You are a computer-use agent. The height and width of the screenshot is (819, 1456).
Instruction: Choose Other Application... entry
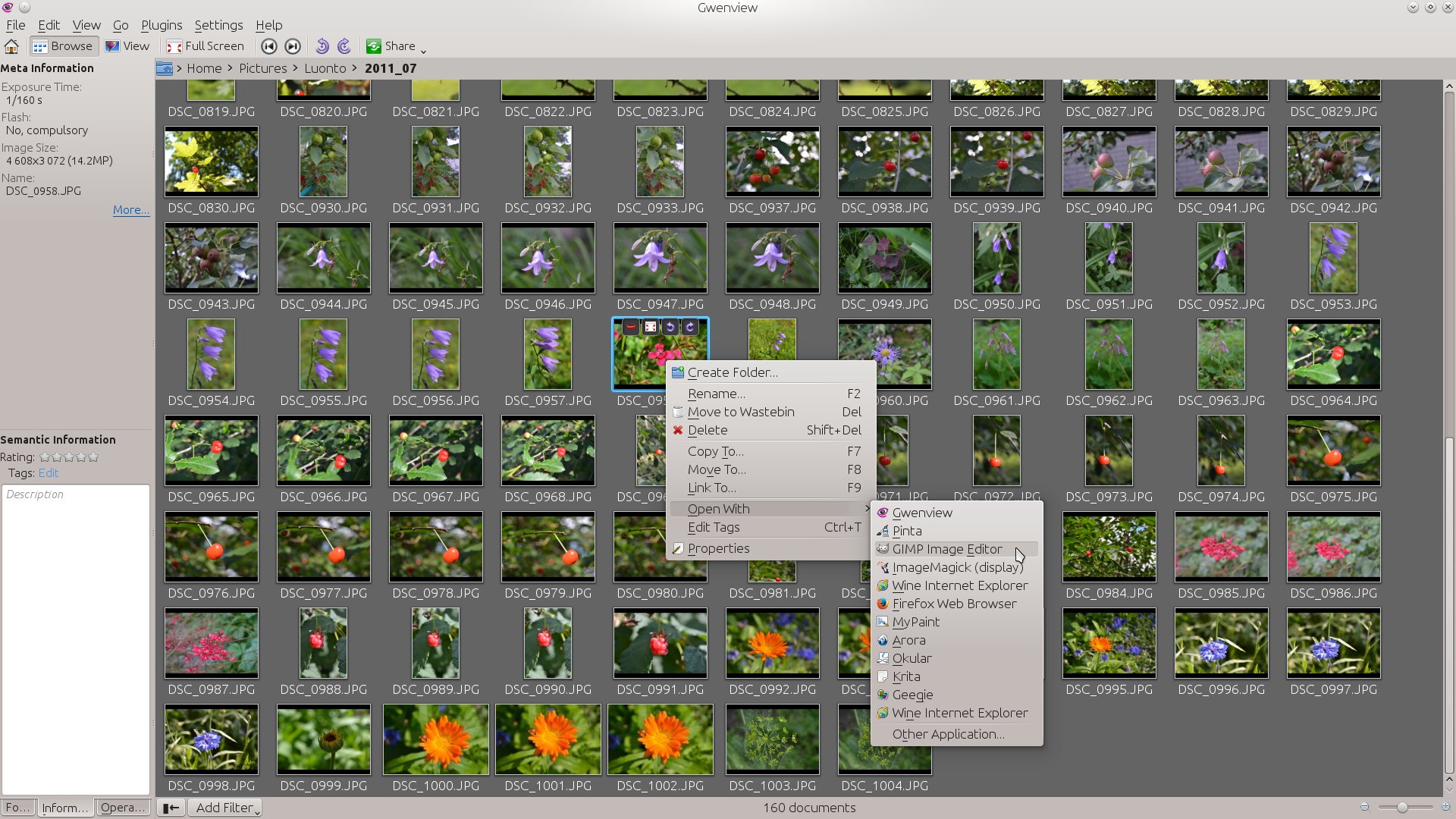point(957,734)
